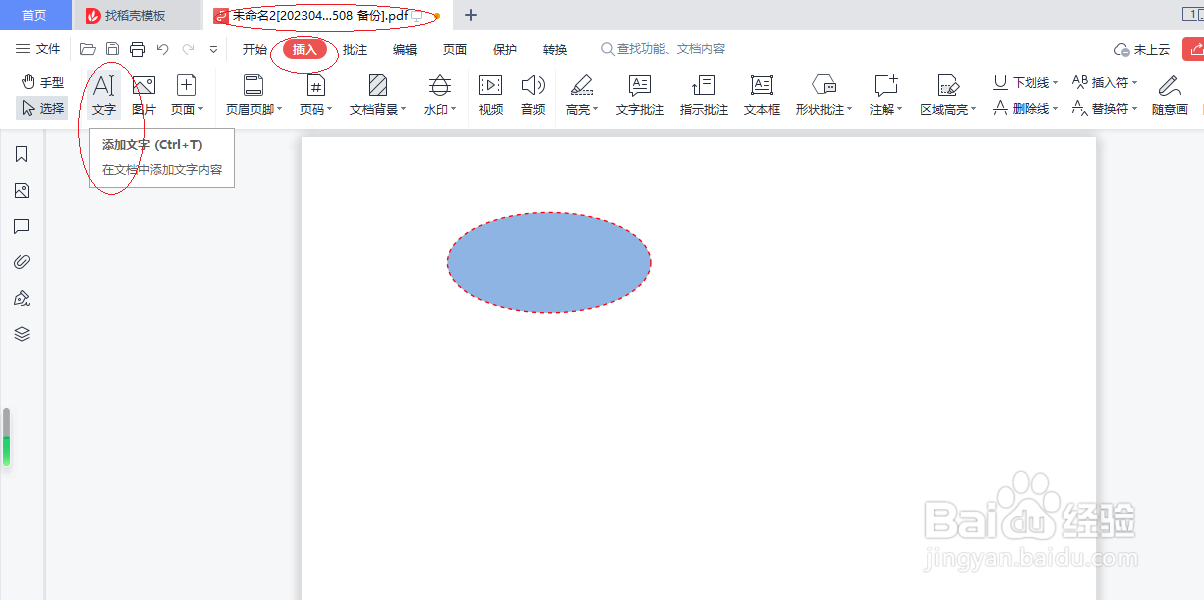Click the Not in Cloud (未上云) button
This screenshot has height=600, width=1204.
click(1142, 49)
